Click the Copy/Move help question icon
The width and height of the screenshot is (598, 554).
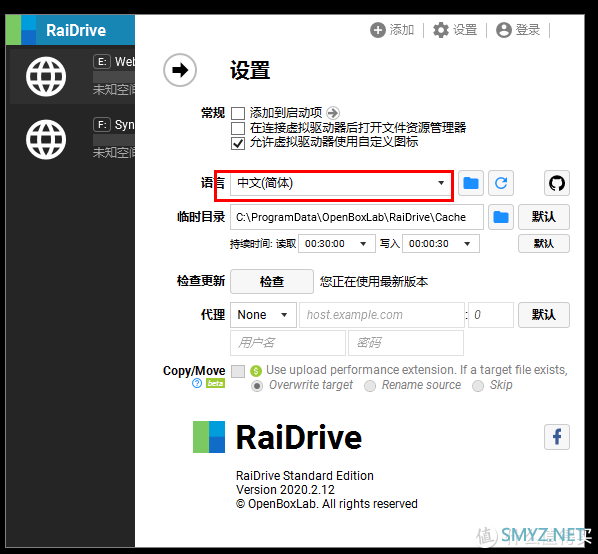click(x=197, y=383)
